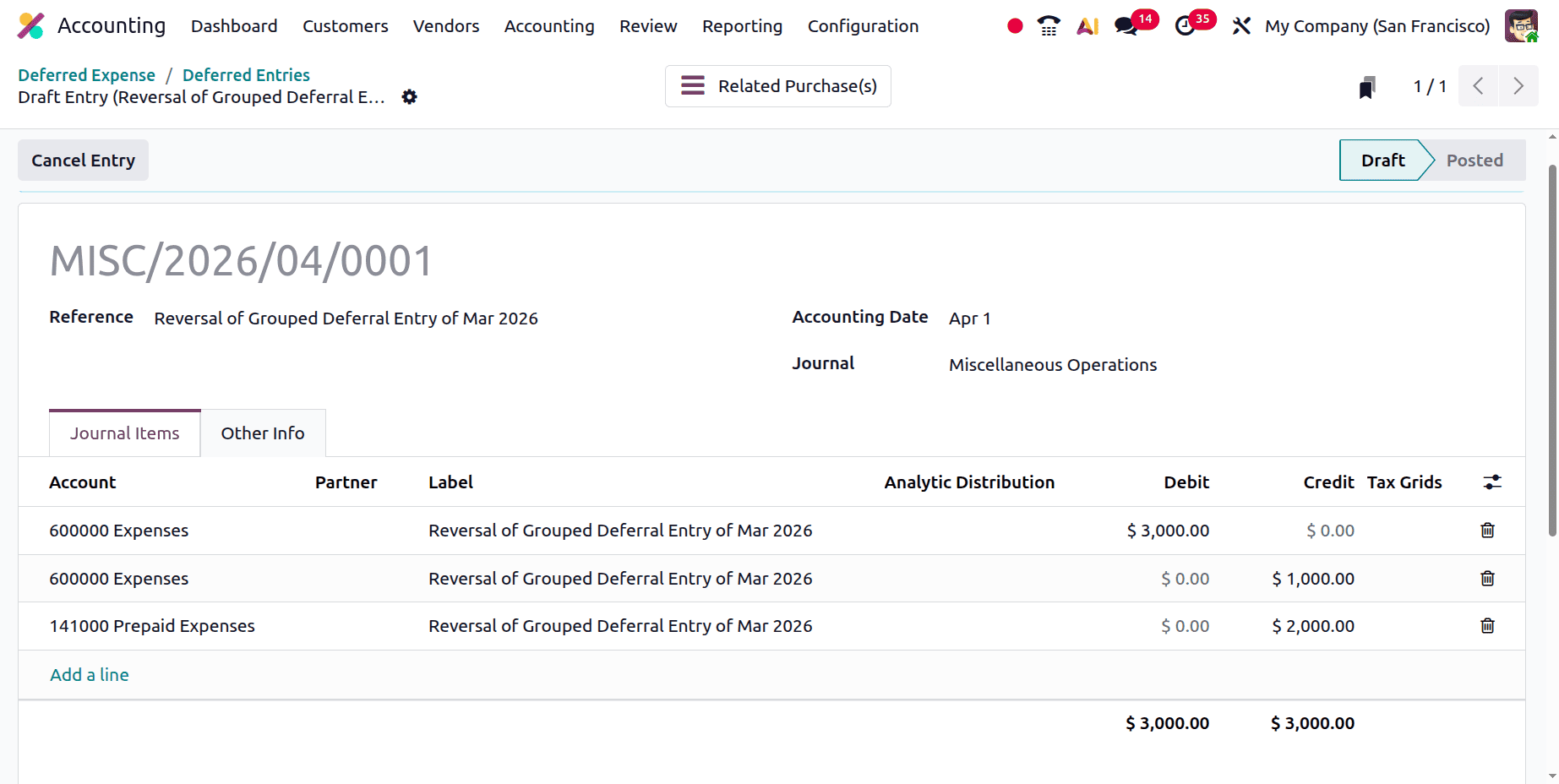Screen dimensions: 1559x784
Task: Click the red recording status dot
Action: point(1015,26)
